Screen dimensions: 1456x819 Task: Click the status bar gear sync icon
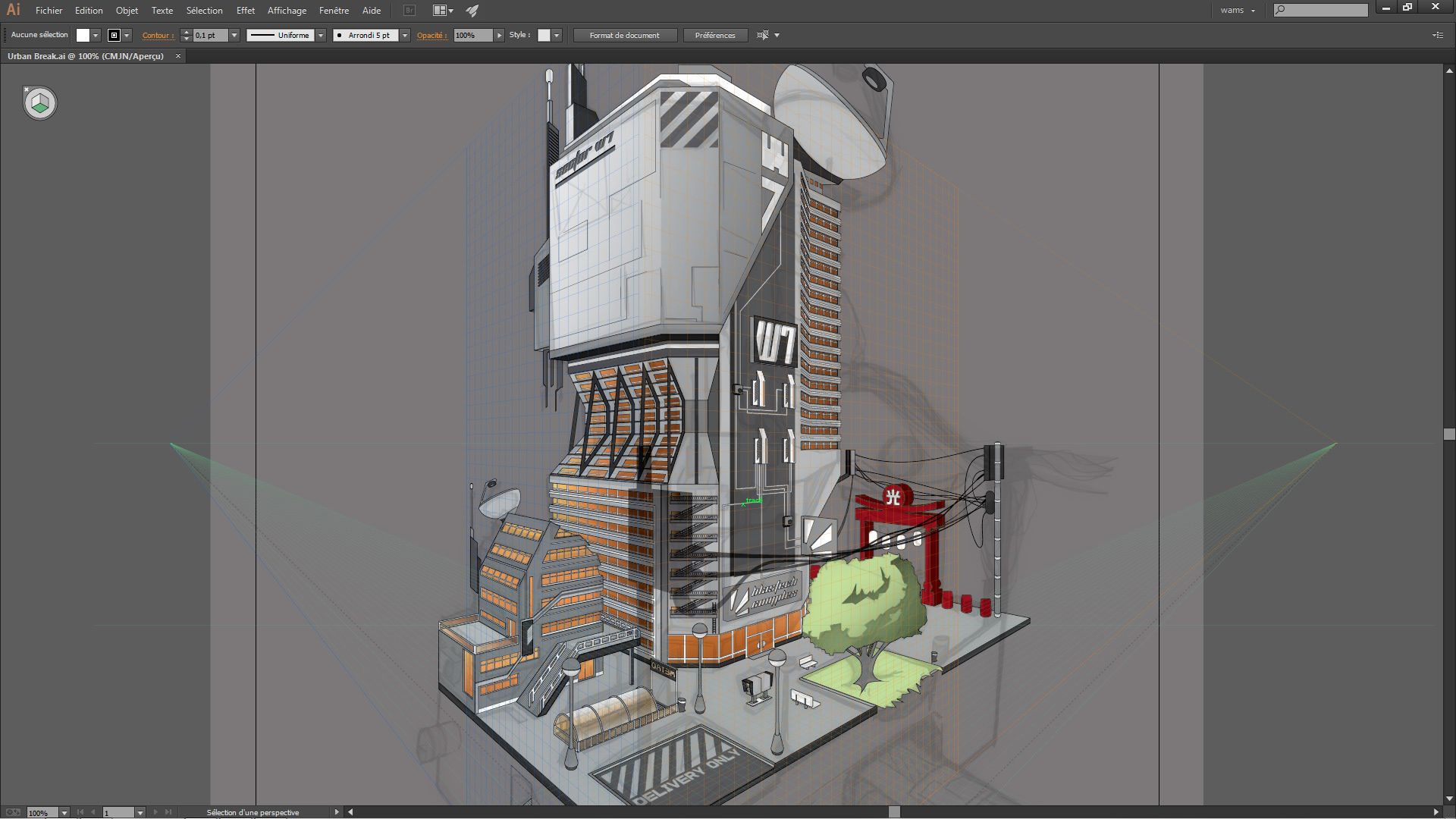click(x=13, y=812)
